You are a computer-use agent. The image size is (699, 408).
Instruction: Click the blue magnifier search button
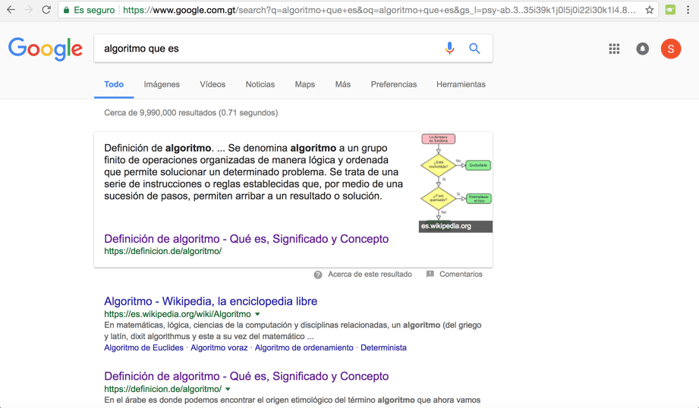click(475, 48)
